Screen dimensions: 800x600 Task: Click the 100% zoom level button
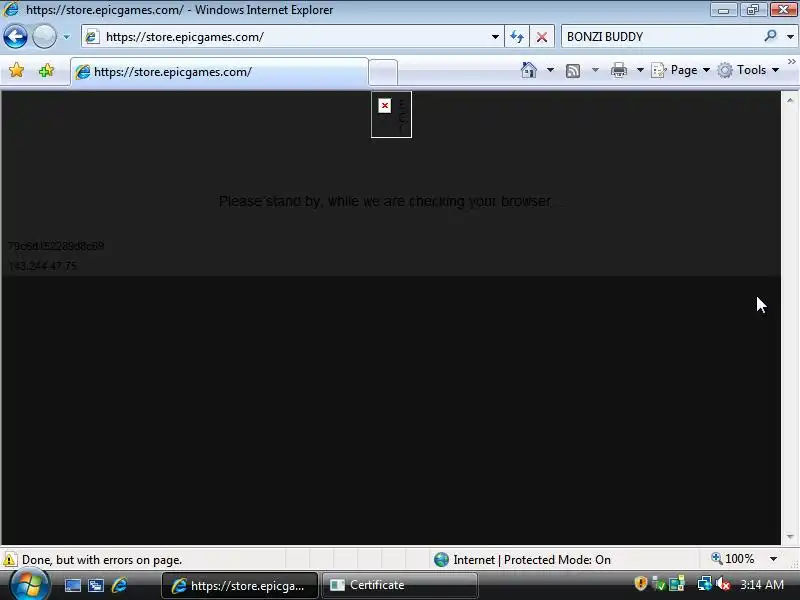click(x=733, y=559)
